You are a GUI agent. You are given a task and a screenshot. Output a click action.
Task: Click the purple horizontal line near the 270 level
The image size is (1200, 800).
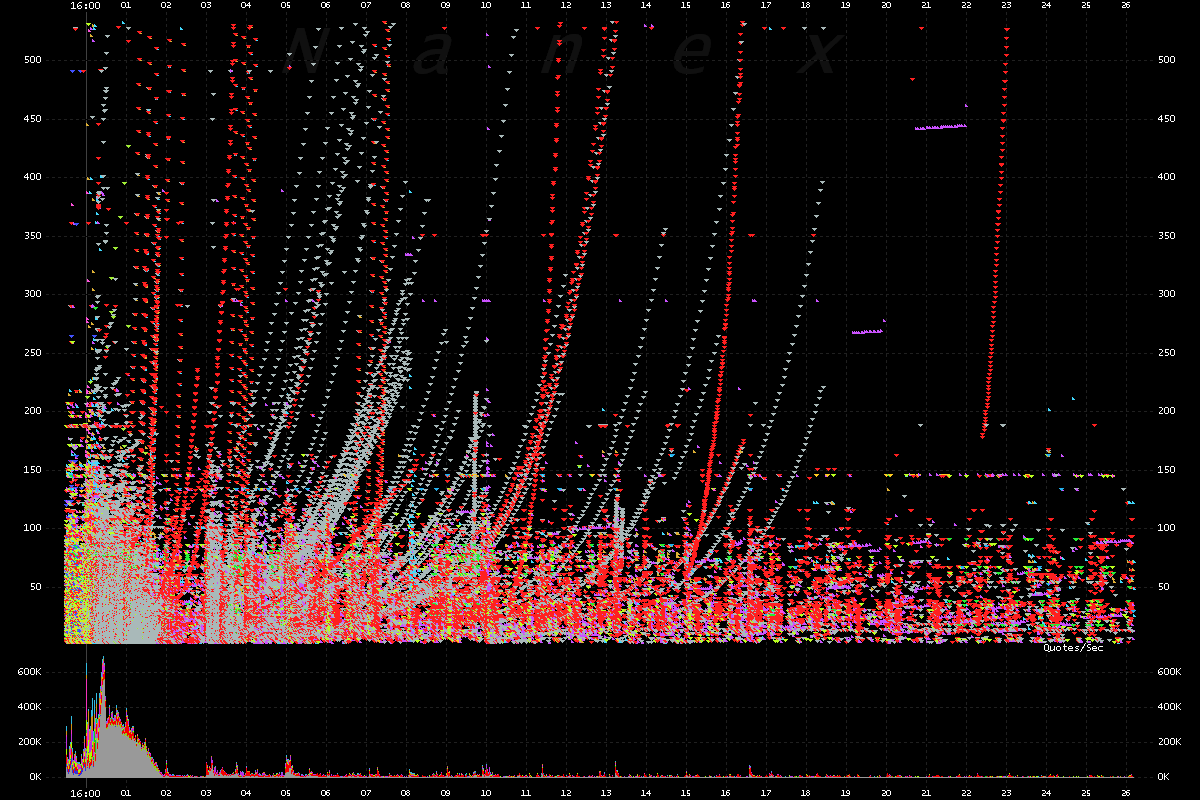click(867, 331)
